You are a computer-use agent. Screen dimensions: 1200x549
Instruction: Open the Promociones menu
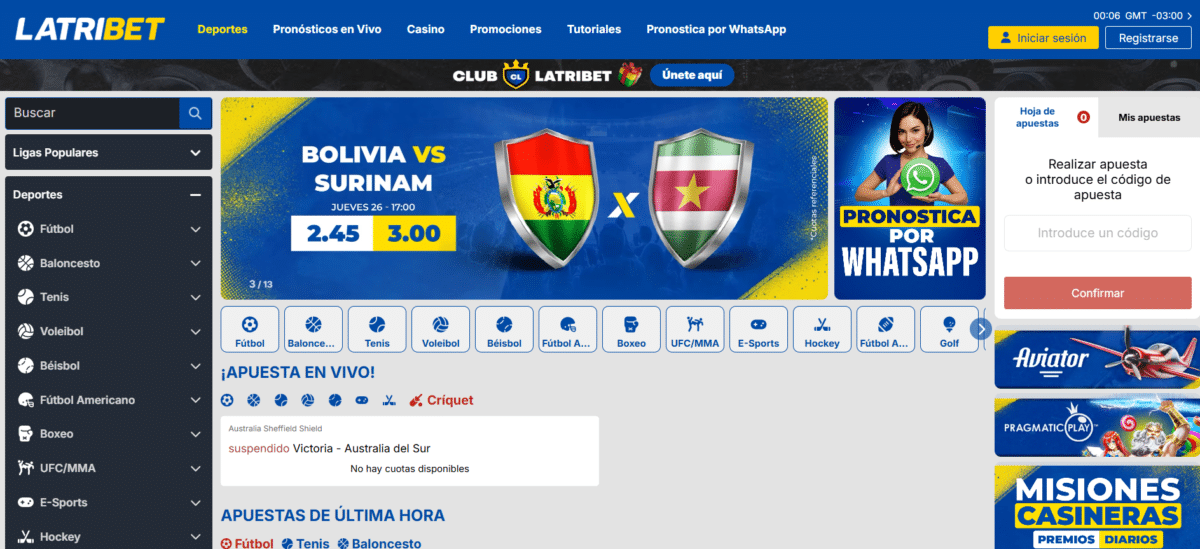(x=506, y=29)
